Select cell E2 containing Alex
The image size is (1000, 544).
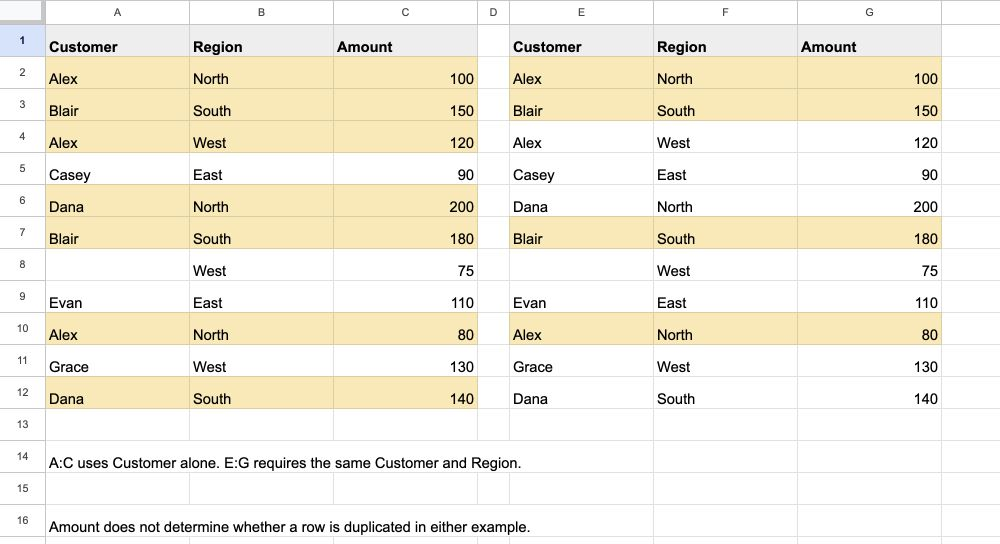coord(581,73)
